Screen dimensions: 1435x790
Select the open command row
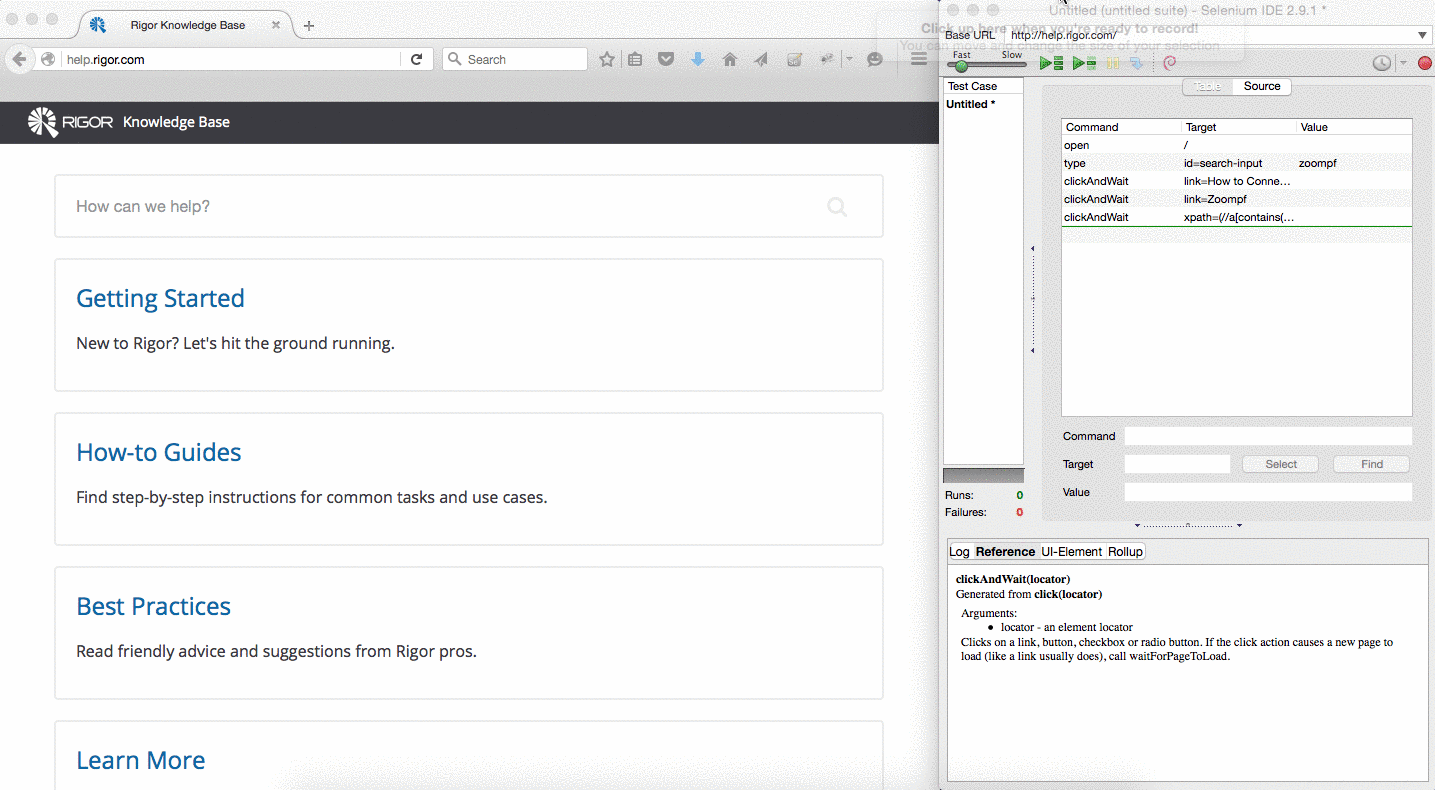click(x=1237, y=145)
